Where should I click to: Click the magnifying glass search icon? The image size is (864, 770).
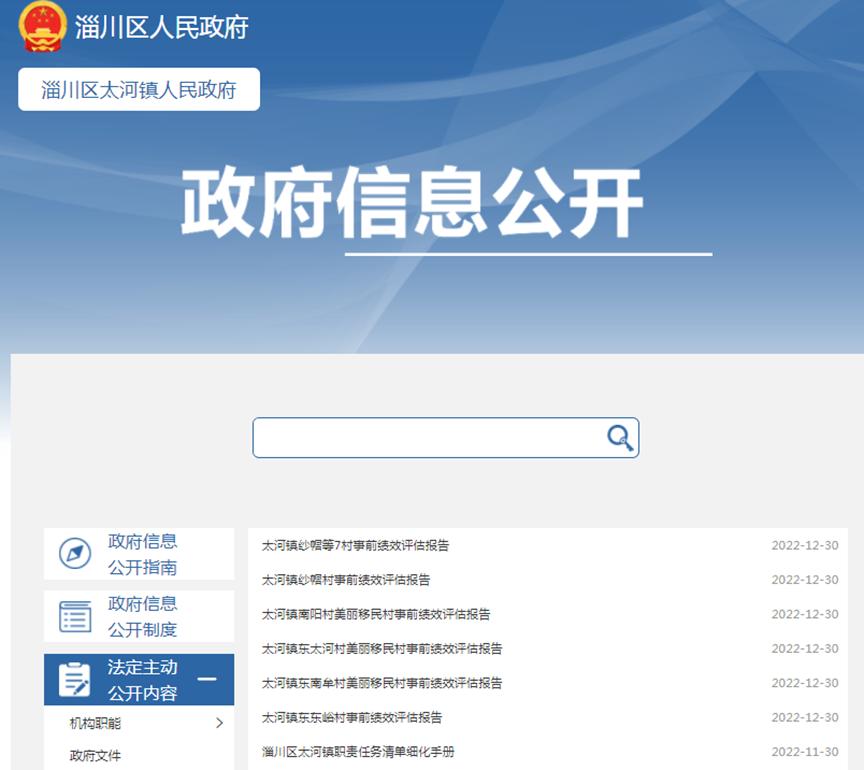point(620,438)
